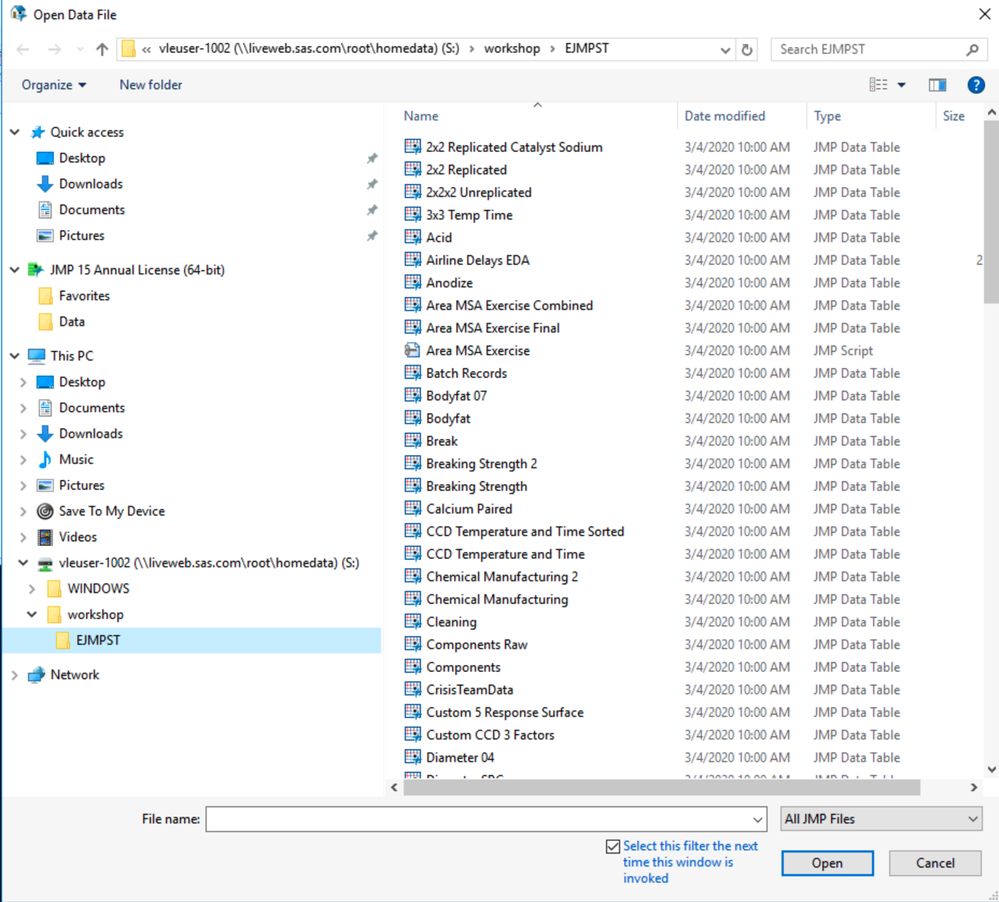Open the help question mark icon
999x902 pixels.
coord(975,85)
